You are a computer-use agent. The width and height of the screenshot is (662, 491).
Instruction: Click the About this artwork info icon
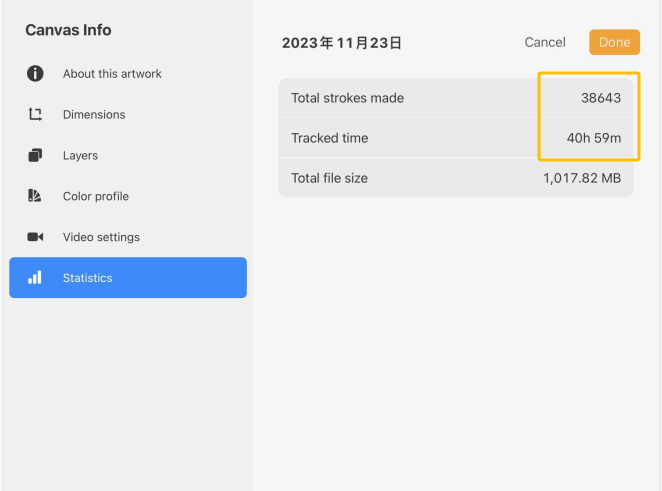point(35,73)
